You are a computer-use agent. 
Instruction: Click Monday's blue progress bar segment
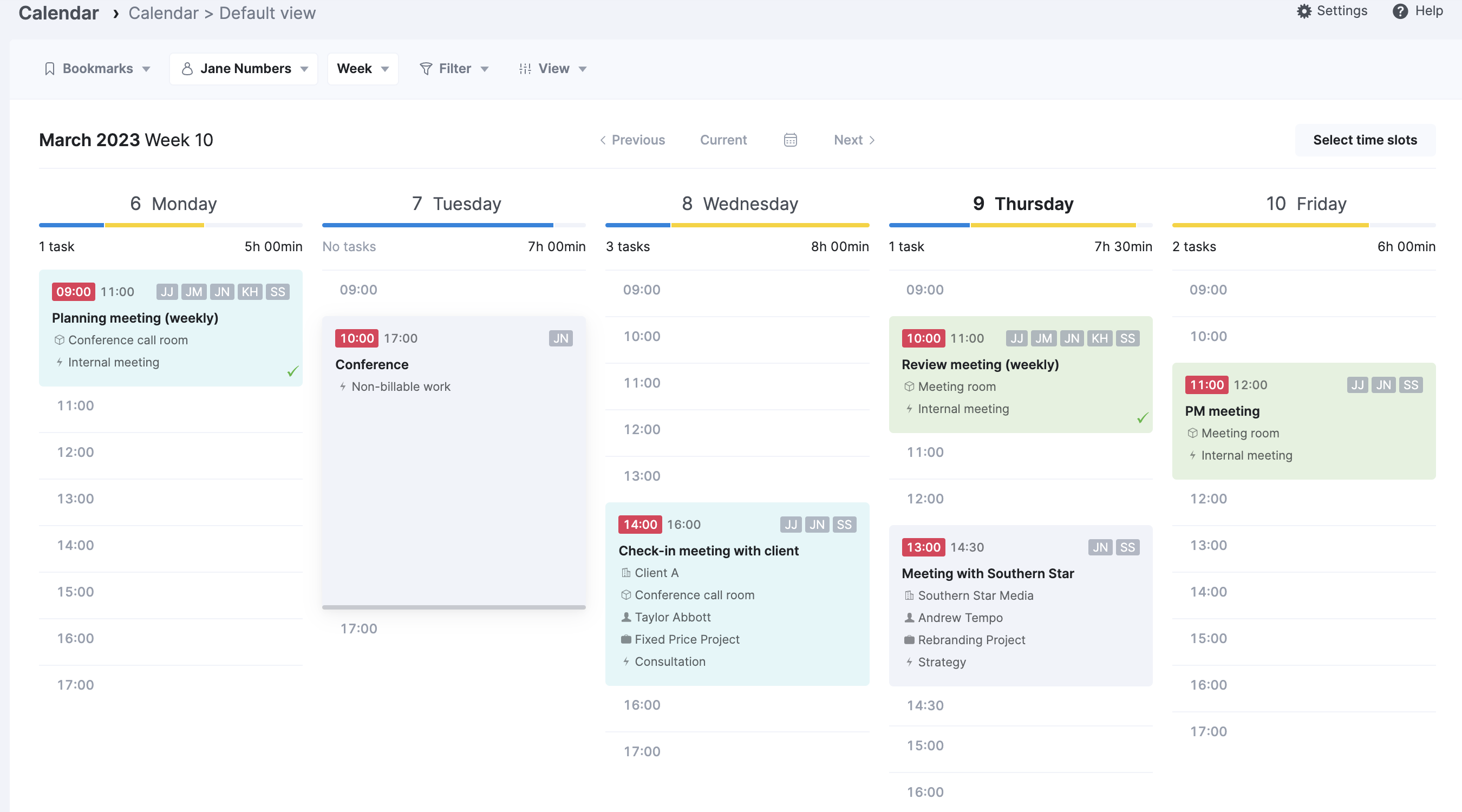tap(71, 225)
